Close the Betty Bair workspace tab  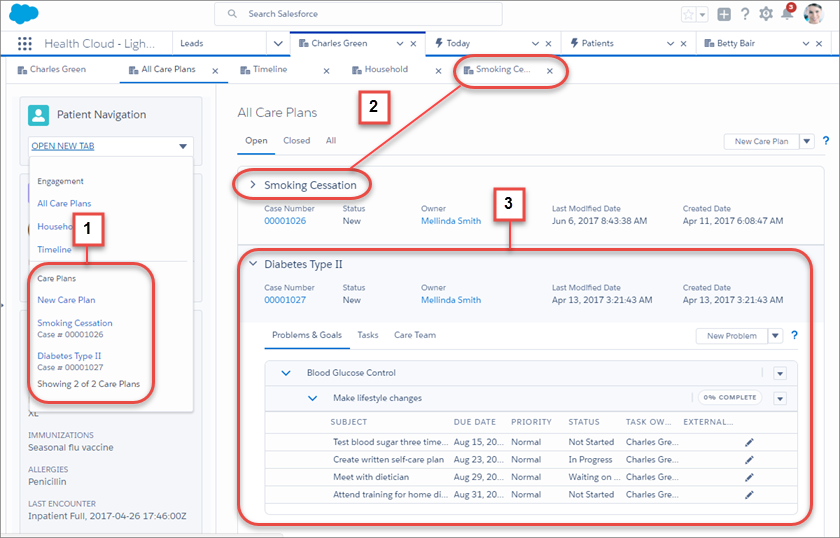tap(819, 44)
